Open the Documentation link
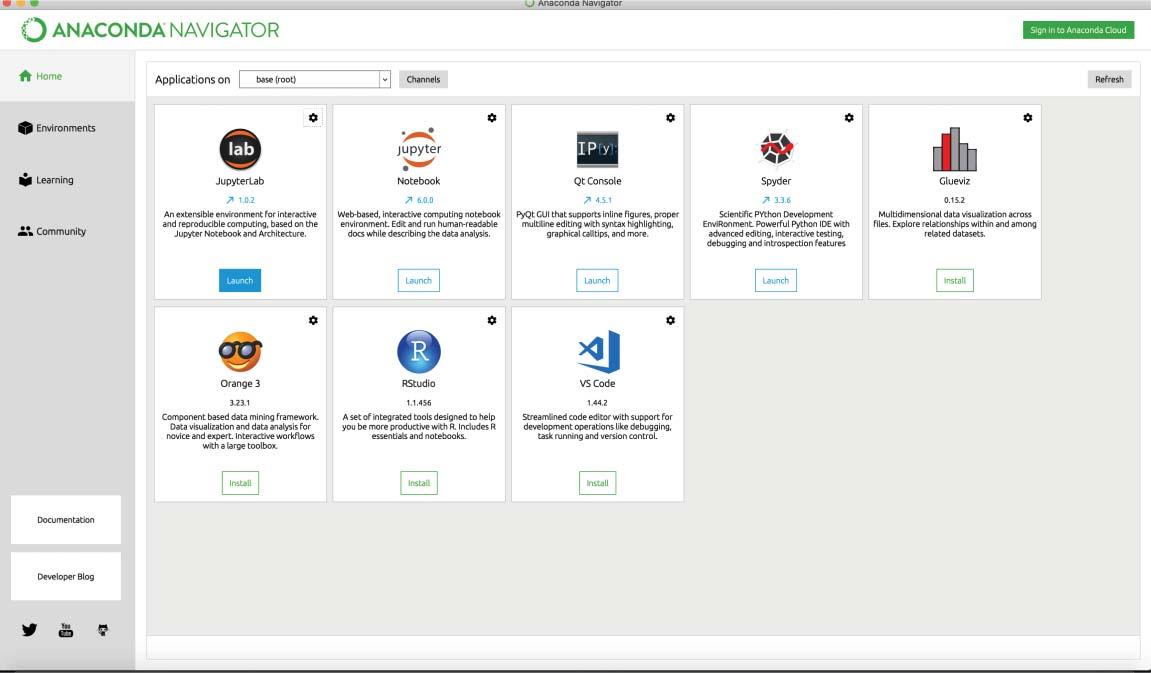The width and height of the screenshot is (1151, 673). coord(66,520)
